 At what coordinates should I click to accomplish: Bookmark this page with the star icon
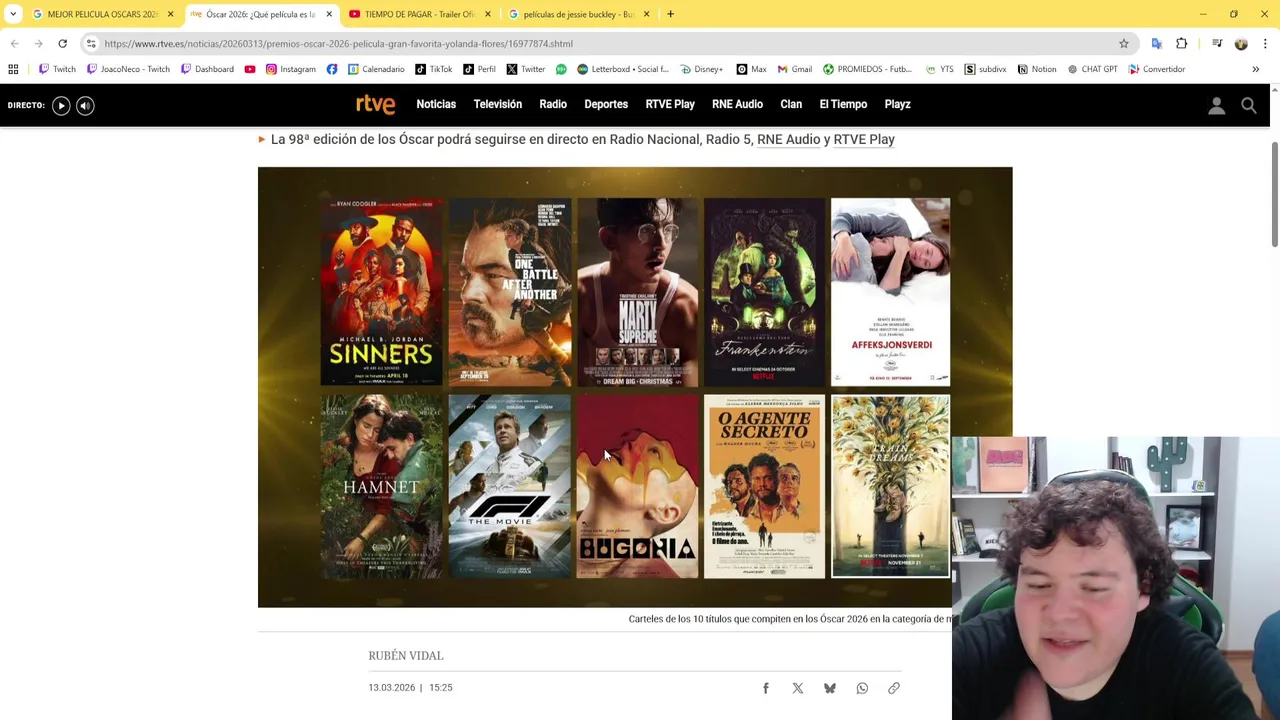[1124, 44]
